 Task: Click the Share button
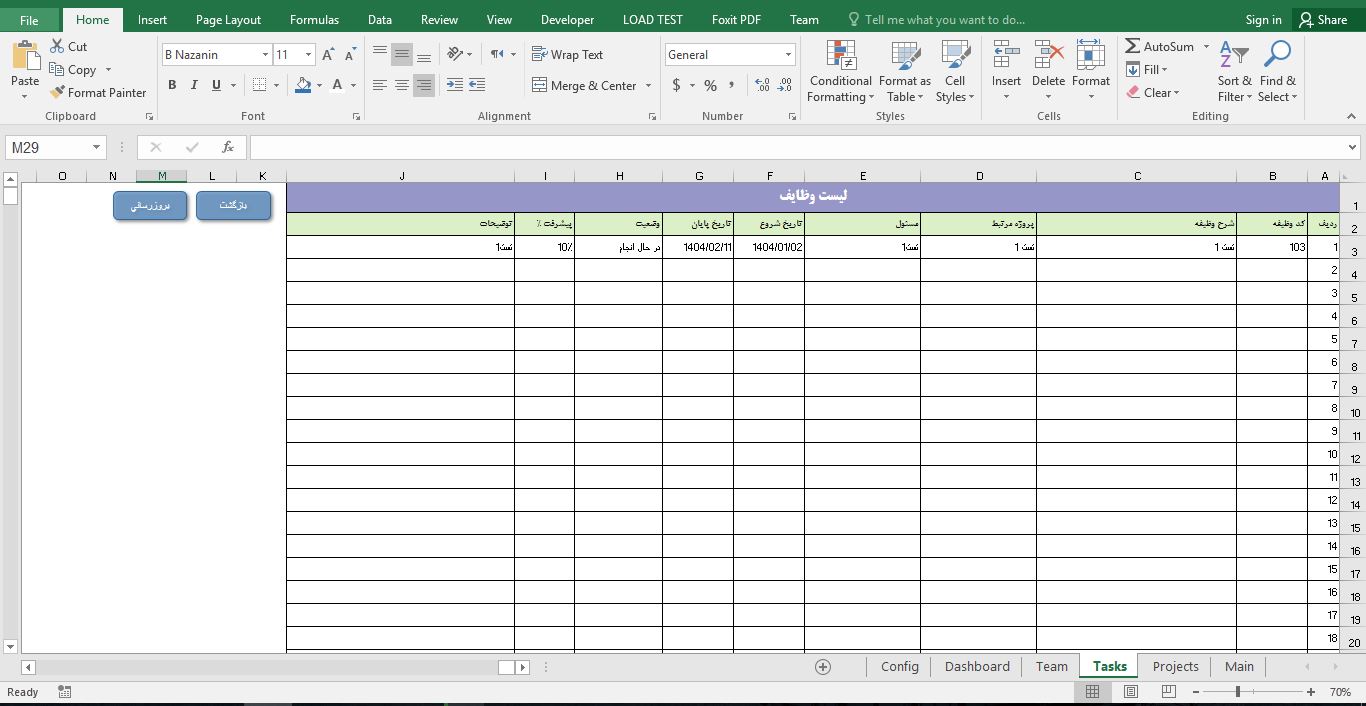coord(1322,19)
